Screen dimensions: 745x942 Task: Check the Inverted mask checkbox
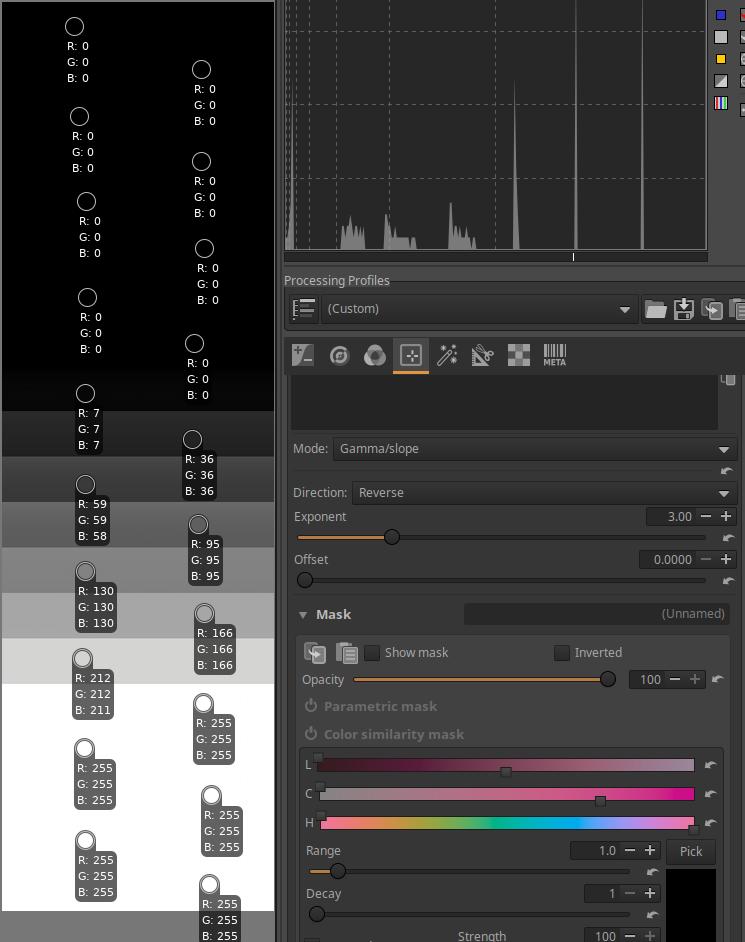562,653
